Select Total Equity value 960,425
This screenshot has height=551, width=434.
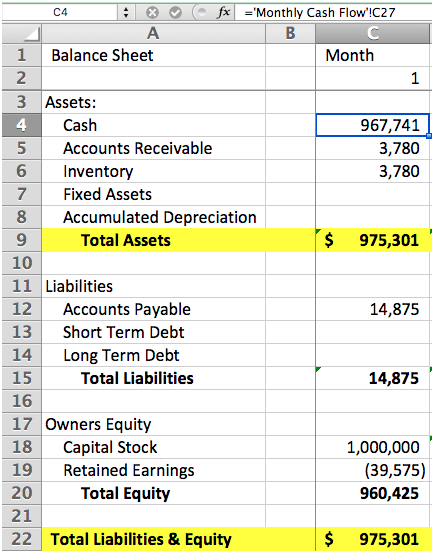(x=373, y=493)
